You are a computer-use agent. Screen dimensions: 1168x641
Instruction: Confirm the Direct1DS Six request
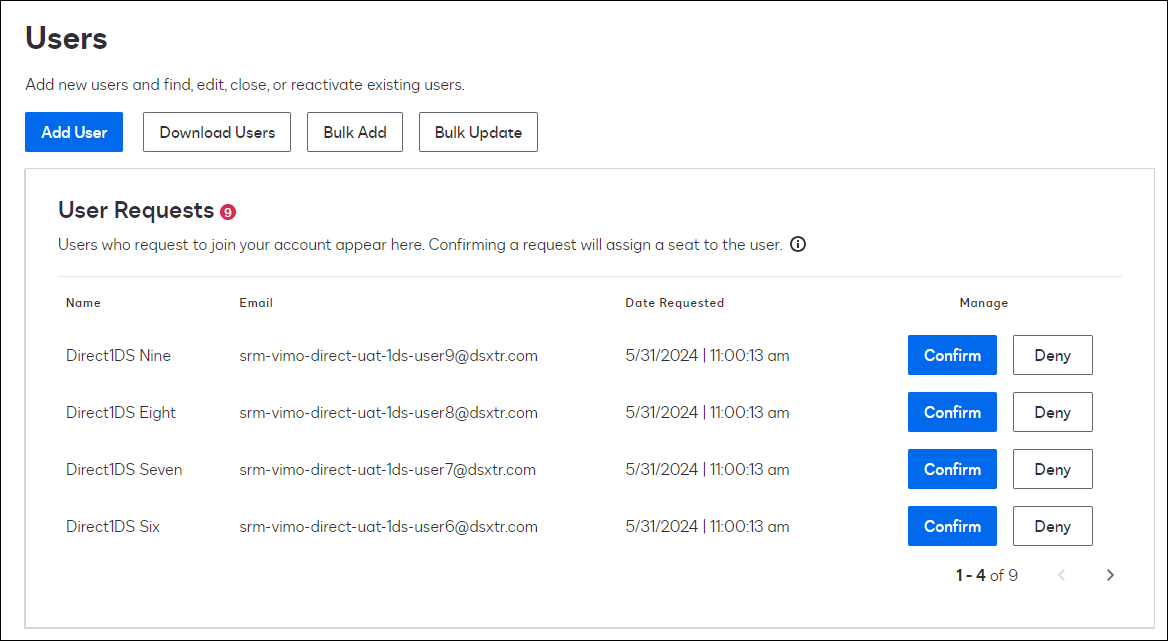(952, 526)
